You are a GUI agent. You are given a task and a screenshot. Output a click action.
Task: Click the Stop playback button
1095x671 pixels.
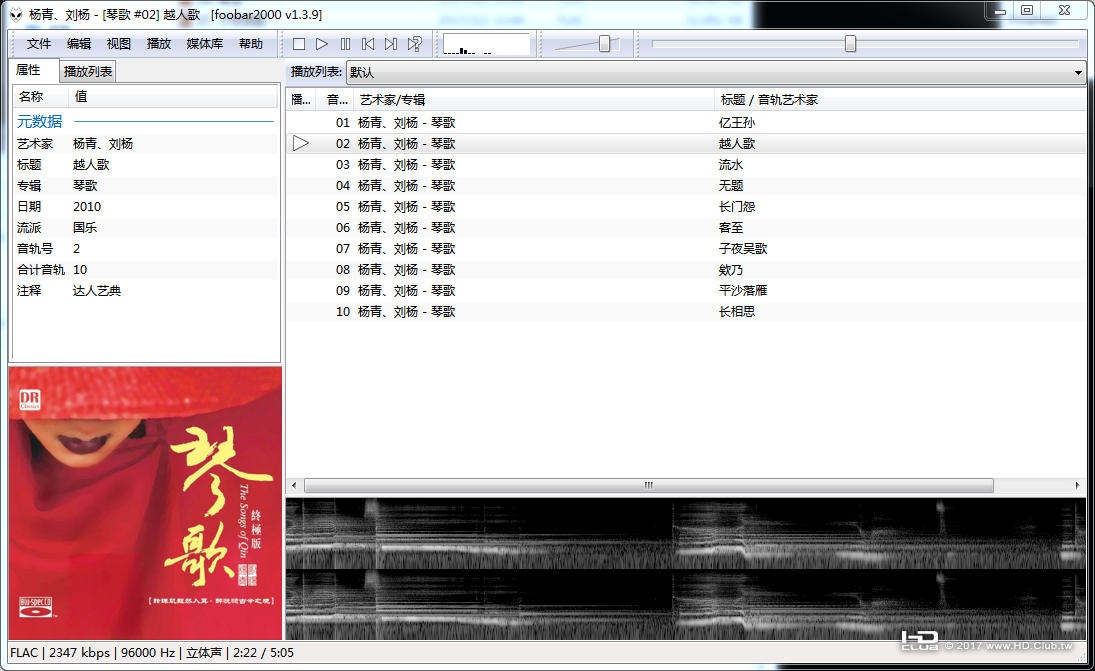(299, 44)
